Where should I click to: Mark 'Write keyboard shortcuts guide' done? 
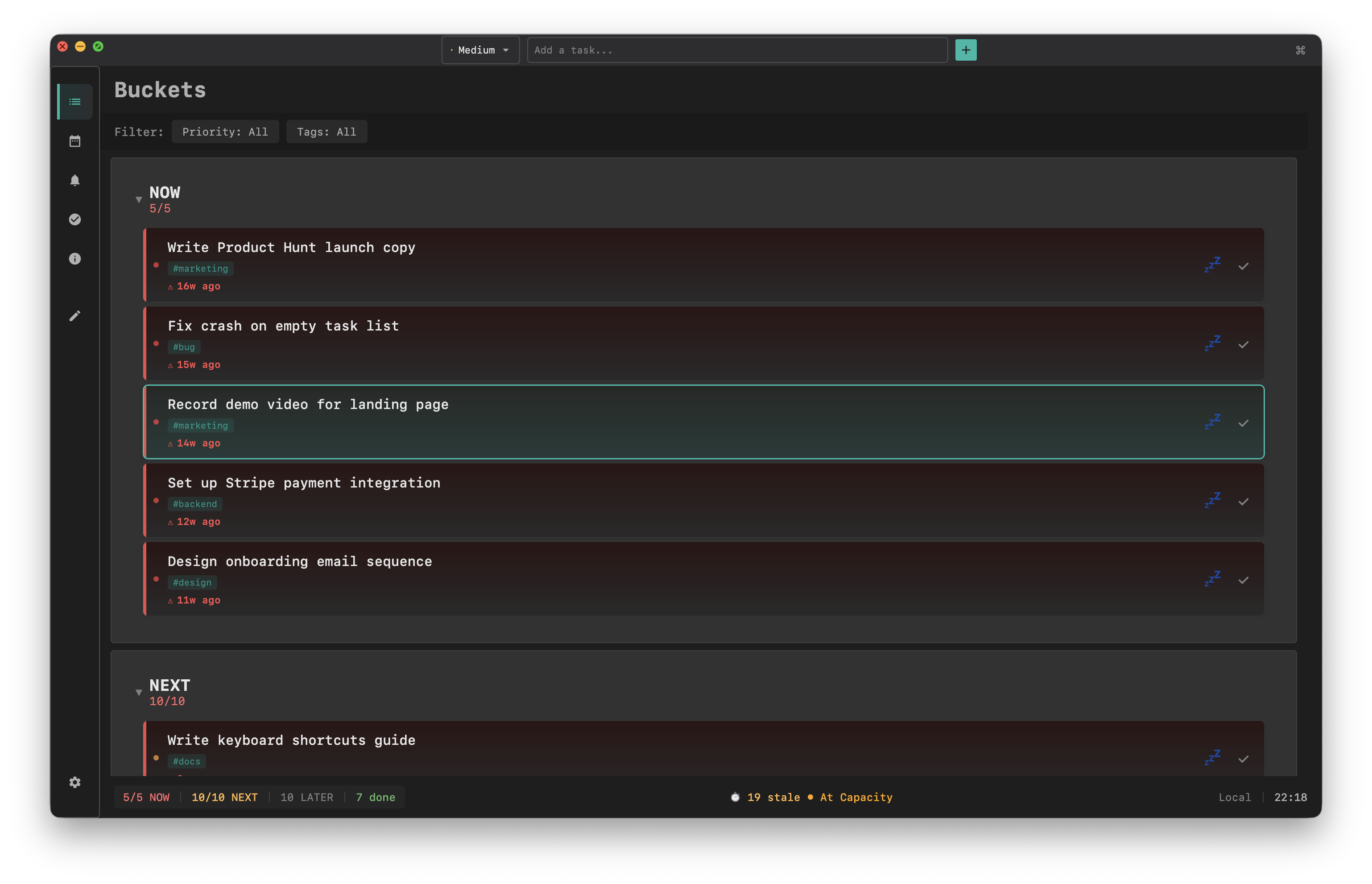click(x=1244, y=759)
